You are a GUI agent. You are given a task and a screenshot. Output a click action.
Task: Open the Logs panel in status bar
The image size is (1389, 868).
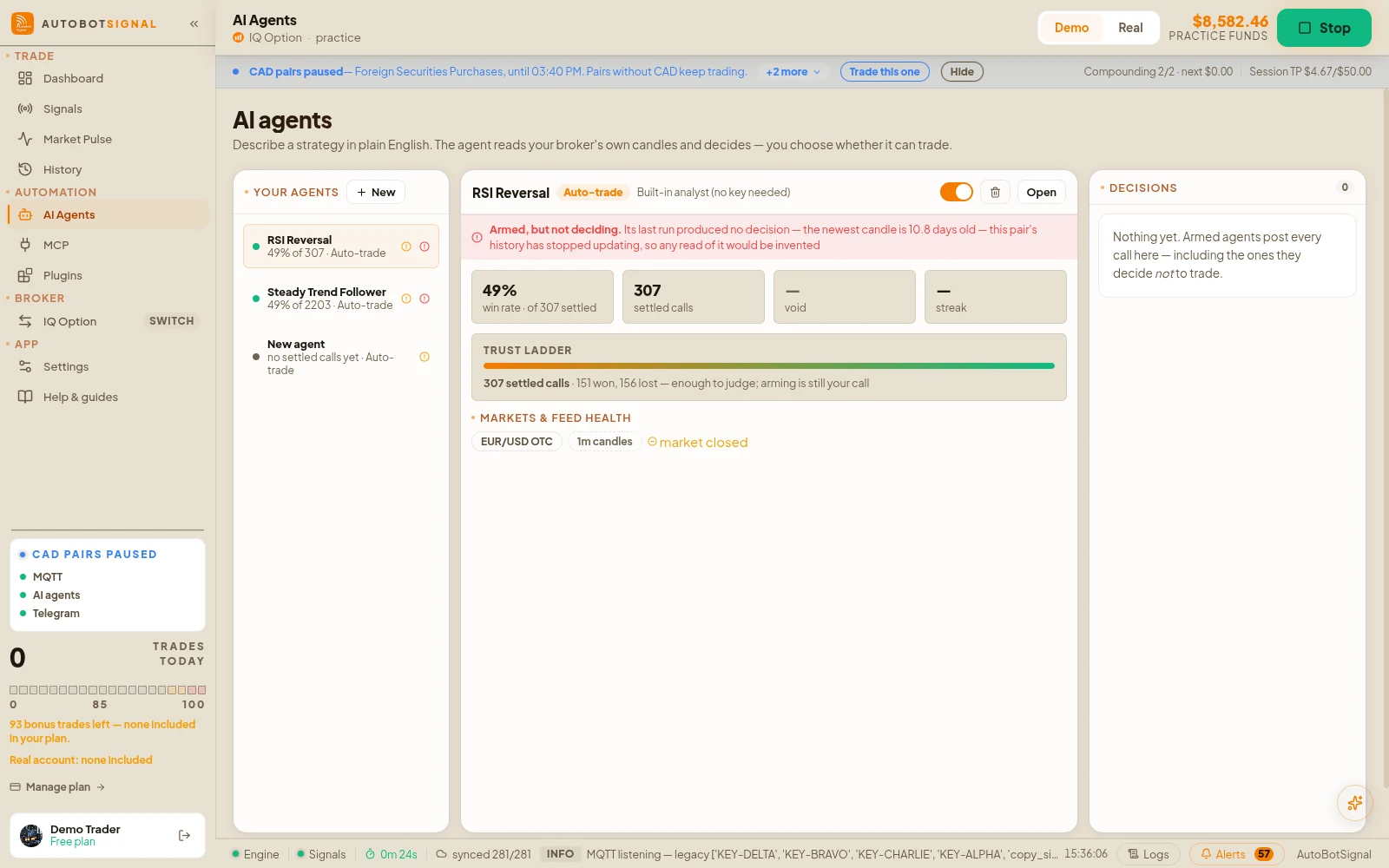(1148, 854)
